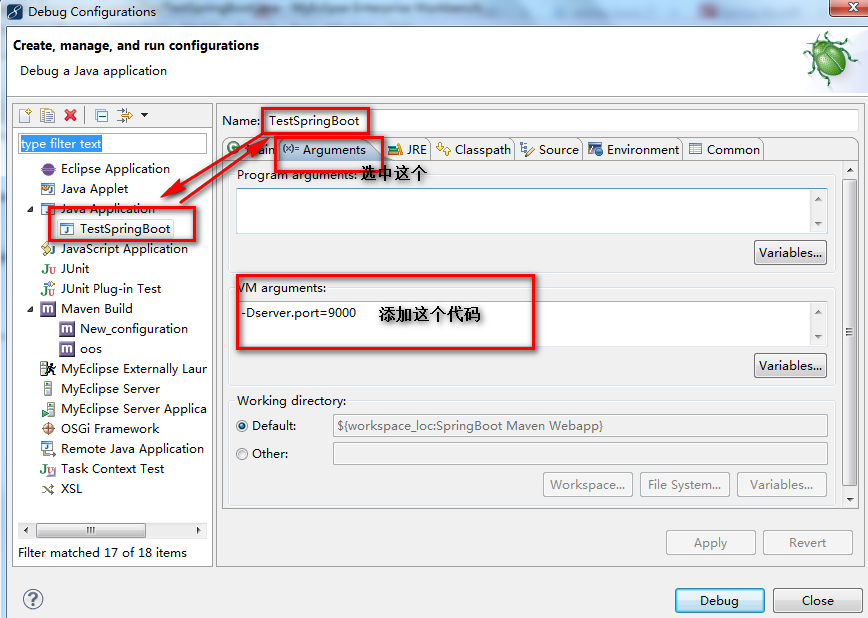This screenshot has width=868, height=618.
Task: Select the Java Applet icon
Action: click(48, 189)
